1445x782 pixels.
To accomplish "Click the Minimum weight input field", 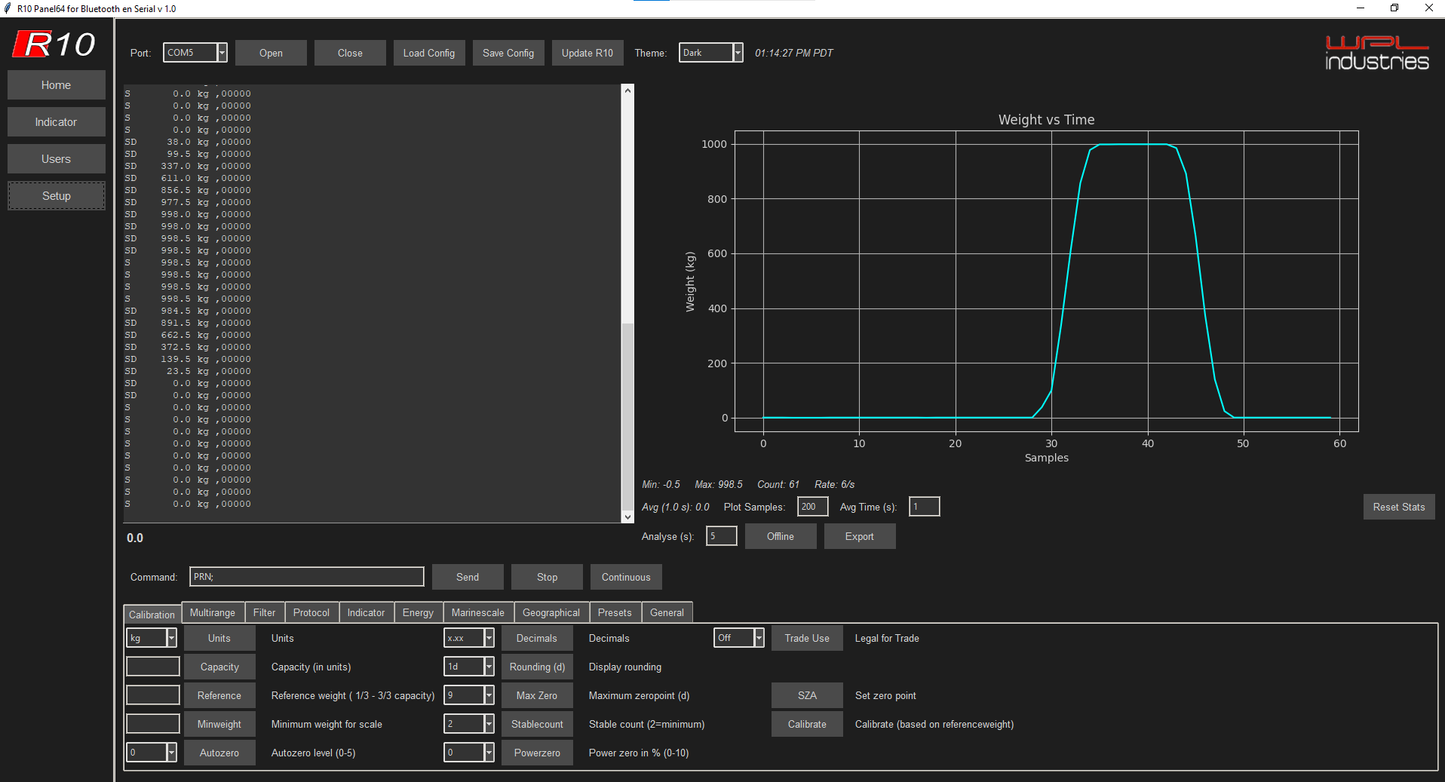I will pyautogui.click(x=153, y=724).
